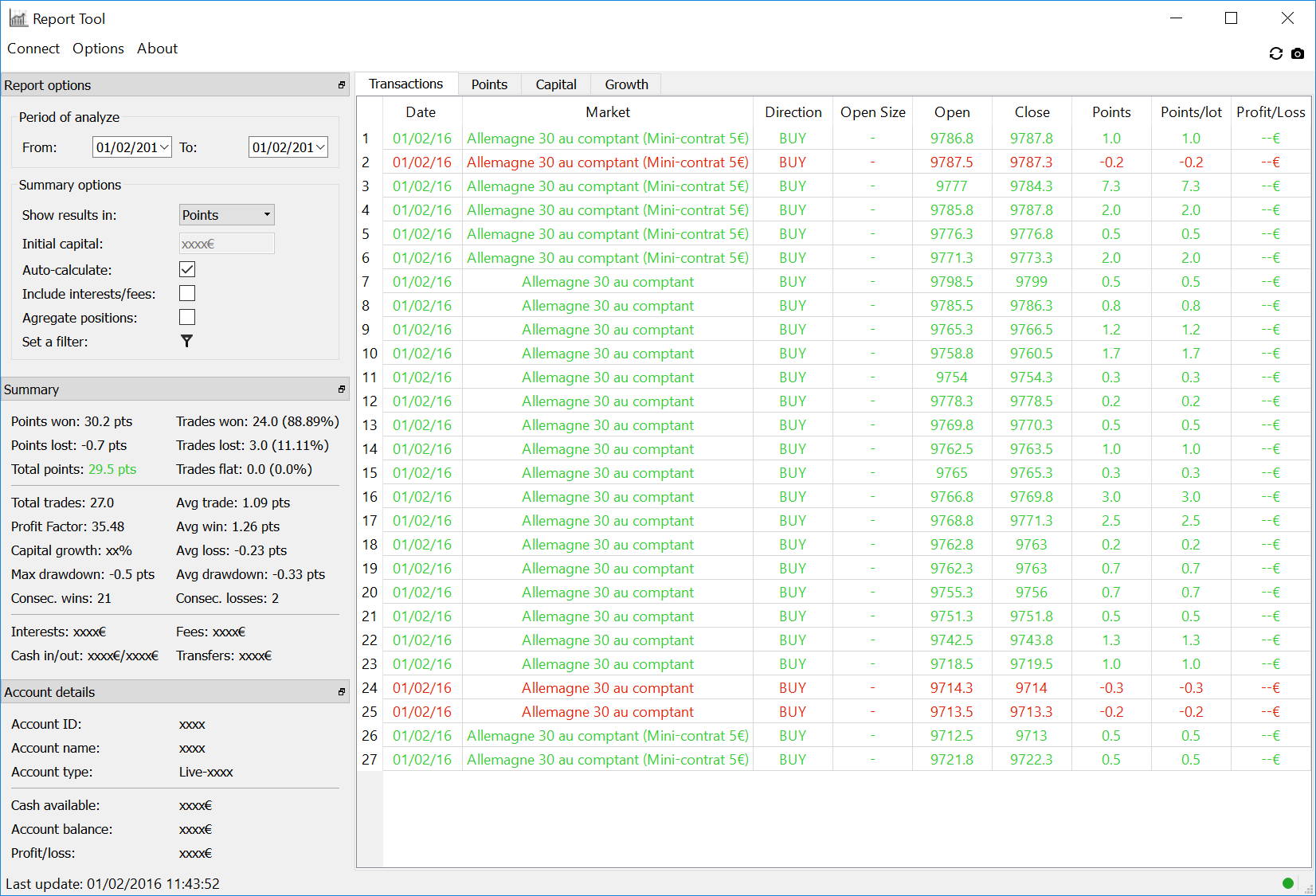Click the Initial capital input field
Screen dimensions: 1316x896
point(226,244)
